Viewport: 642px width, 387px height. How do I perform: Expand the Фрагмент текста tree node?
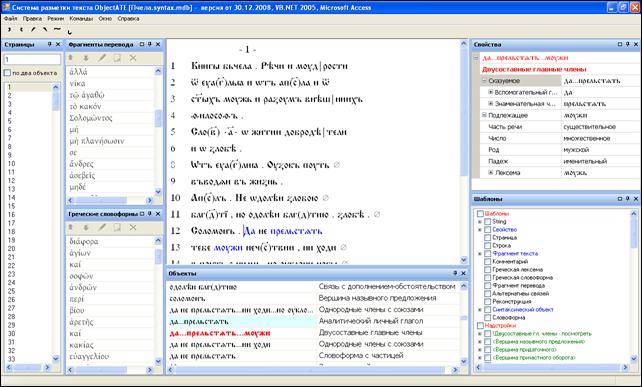[480, 254]
